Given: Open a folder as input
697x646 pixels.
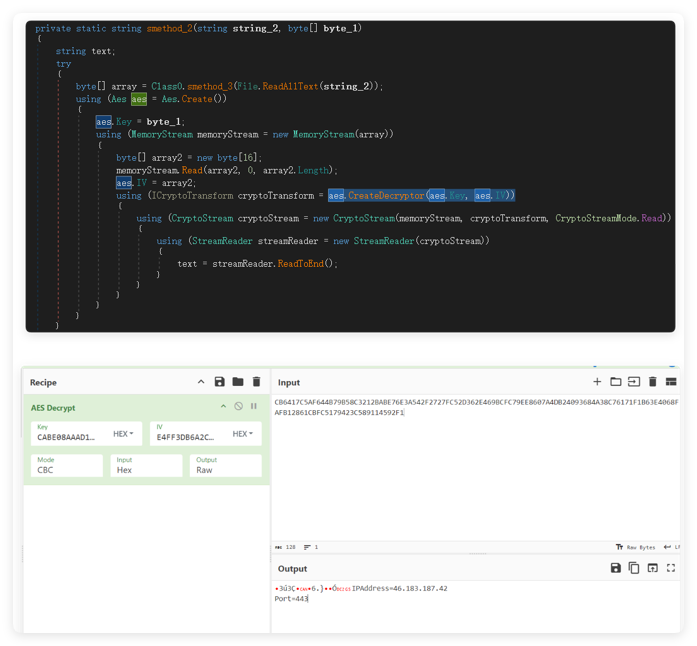Looking at the screenshot, I should click(616, 382).
